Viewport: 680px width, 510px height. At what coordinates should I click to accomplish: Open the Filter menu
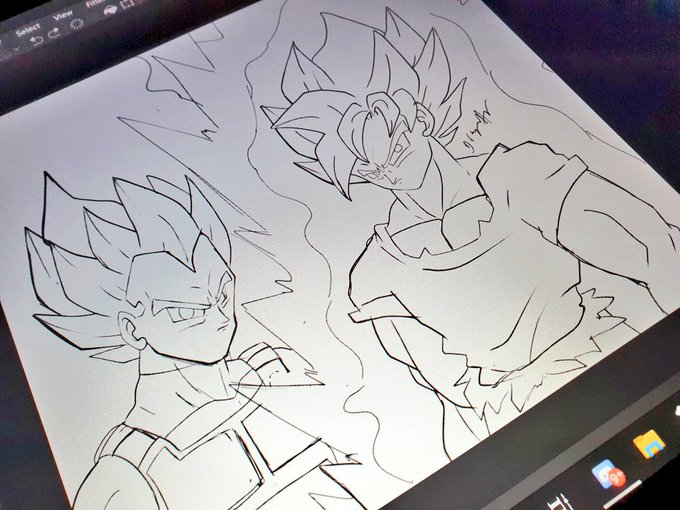click(93, 4)
